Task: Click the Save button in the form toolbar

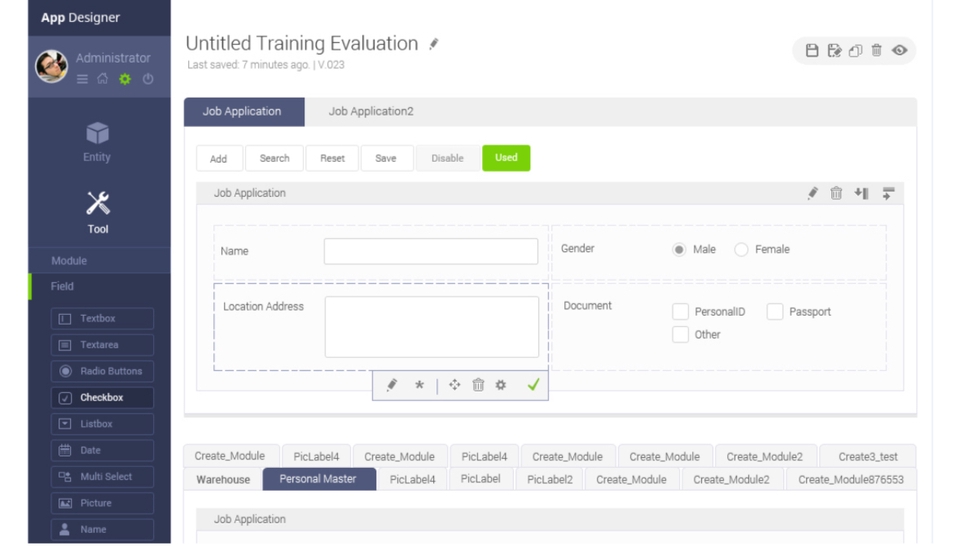Action: pyautogui.click(x=386, y=159)
